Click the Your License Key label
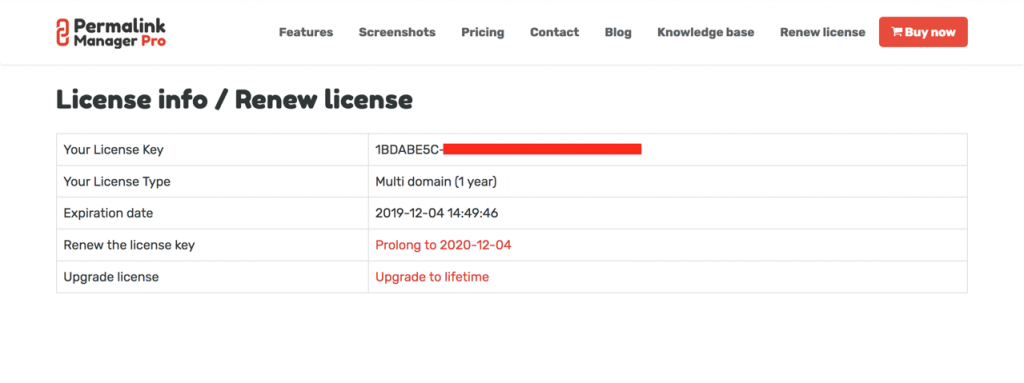 [113, 150]
